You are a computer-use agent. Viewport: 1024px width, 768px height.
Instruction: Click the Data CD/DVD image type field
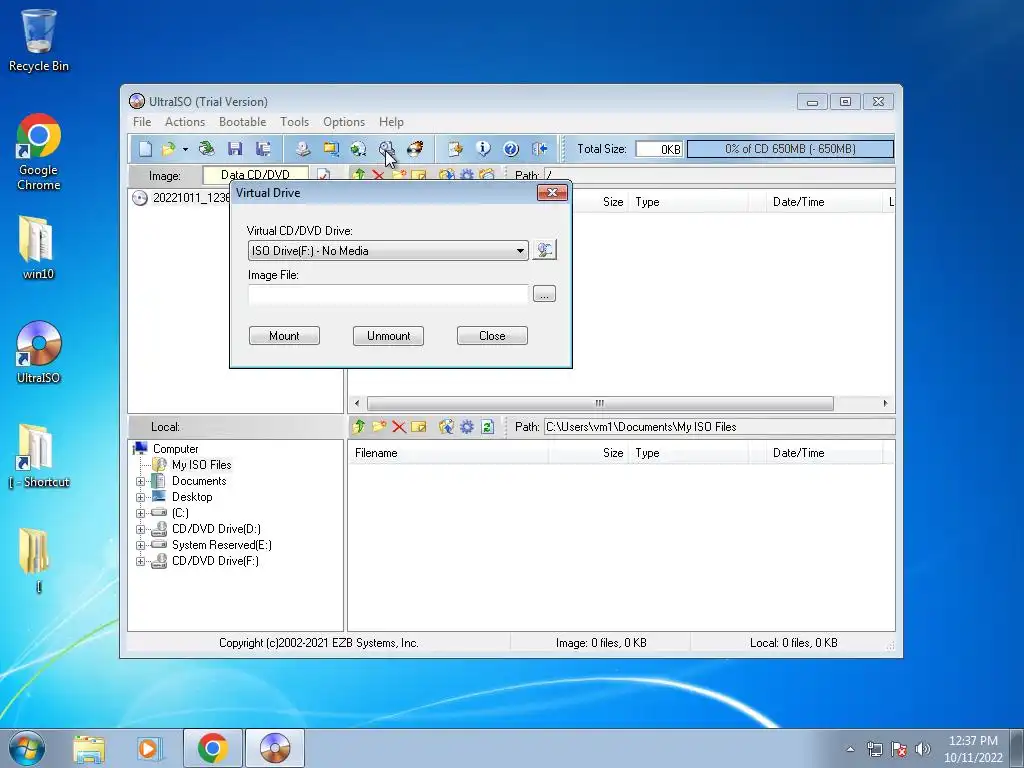[x=255, y=175]
